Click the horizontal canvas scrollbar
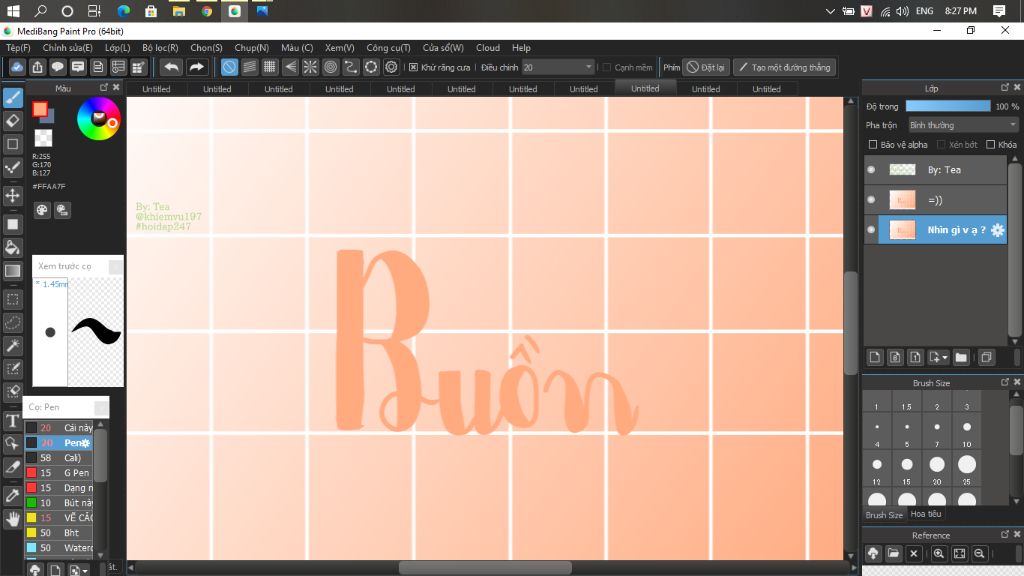Image resolution: width=1024 pixels, height=576 pixels. tap(485, 568)
